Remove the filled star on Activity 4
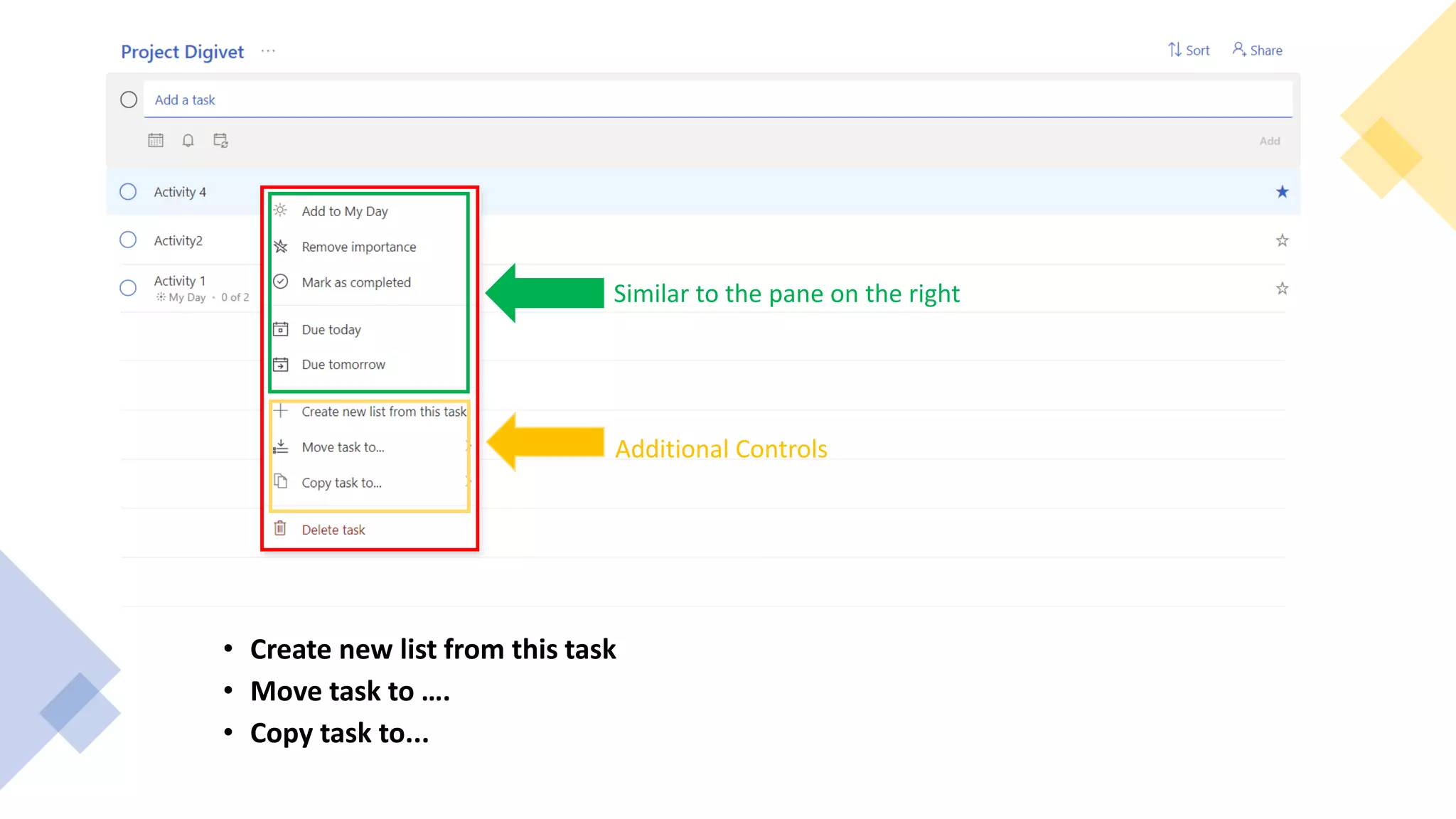The height and width of the screenshot is (819, 1456). click(1282, 192)
